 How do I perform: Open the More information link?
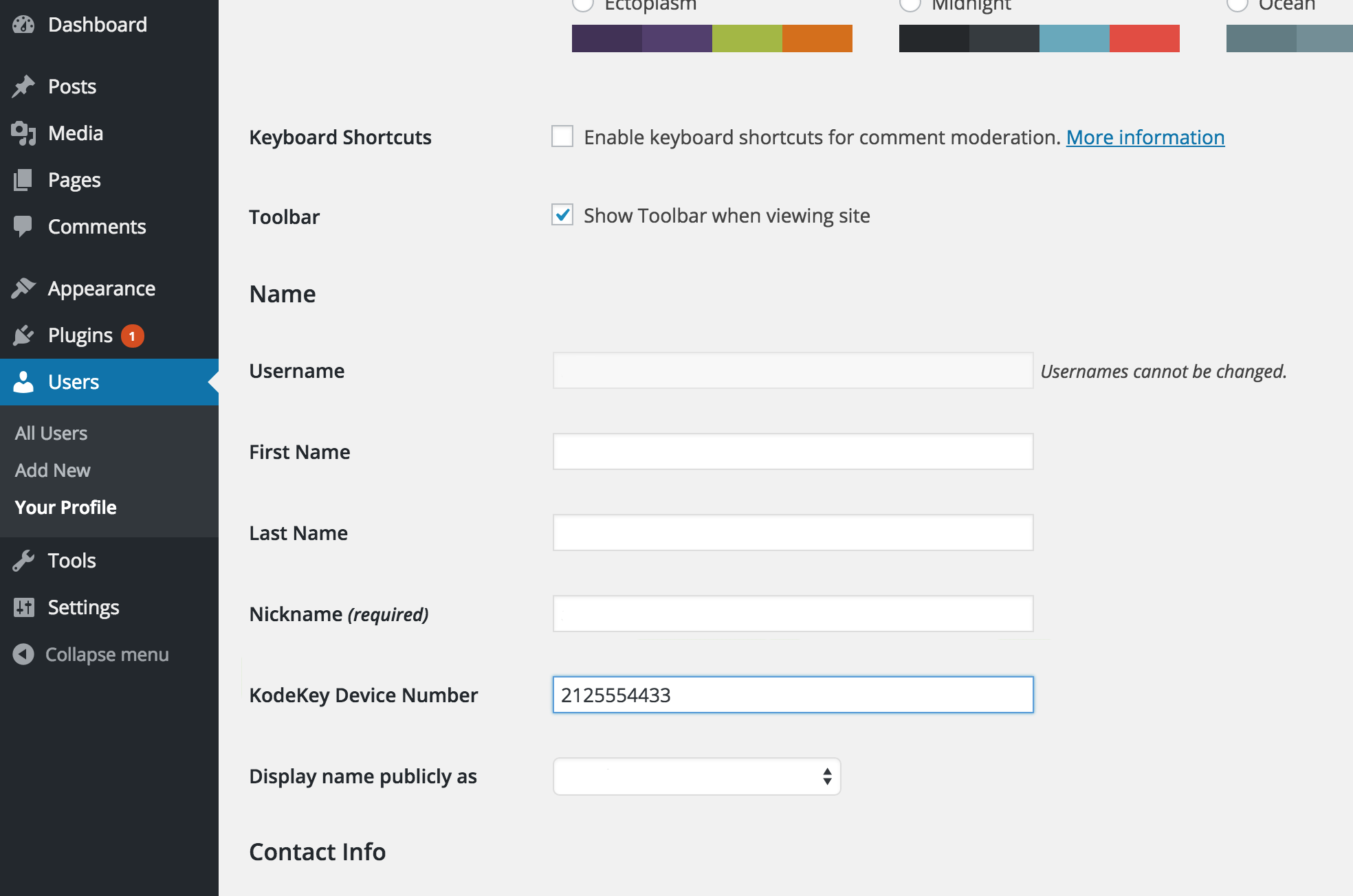(1145, 137)
